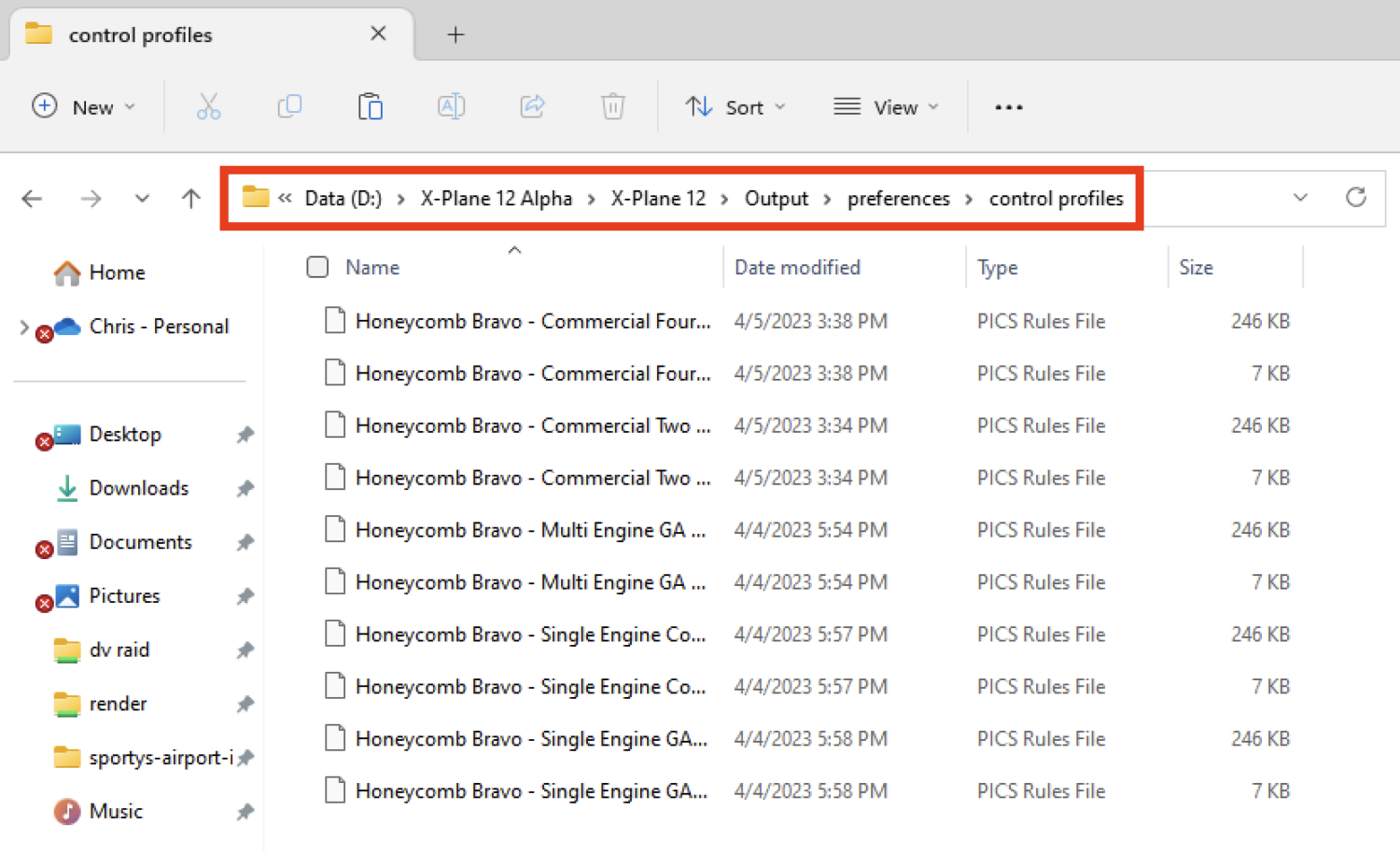Click the Delete icon in the toolbar

tap(612, 106)
